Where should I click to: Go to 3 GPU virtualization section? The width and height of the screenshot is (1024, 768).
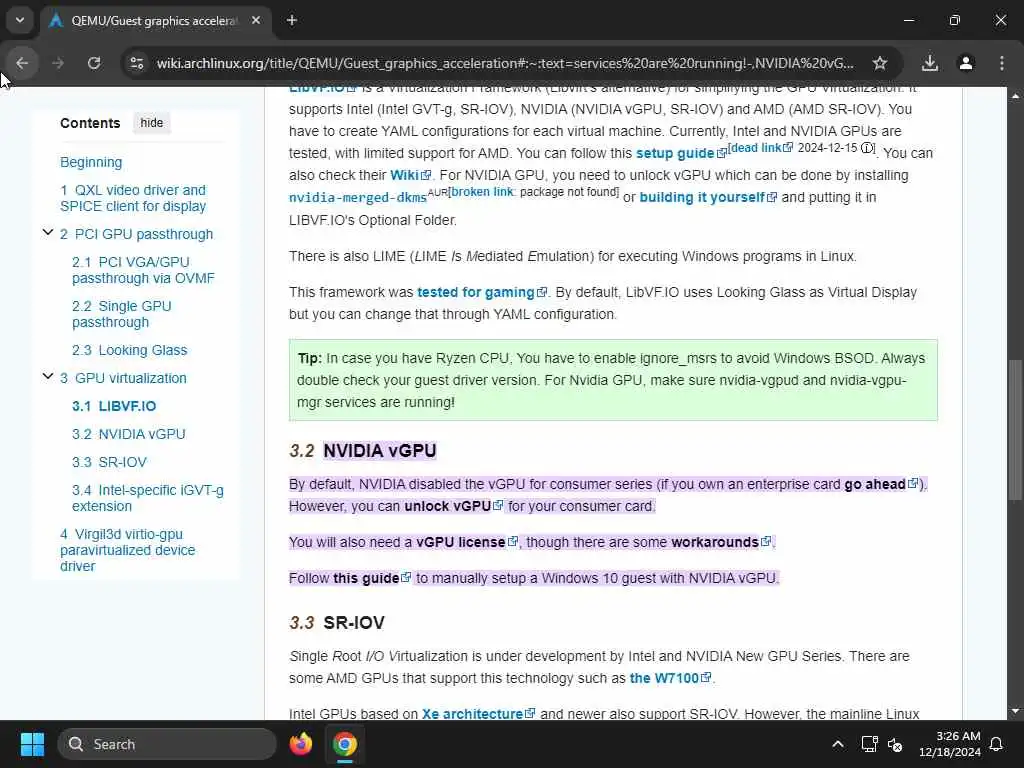(x=123, y=378)
